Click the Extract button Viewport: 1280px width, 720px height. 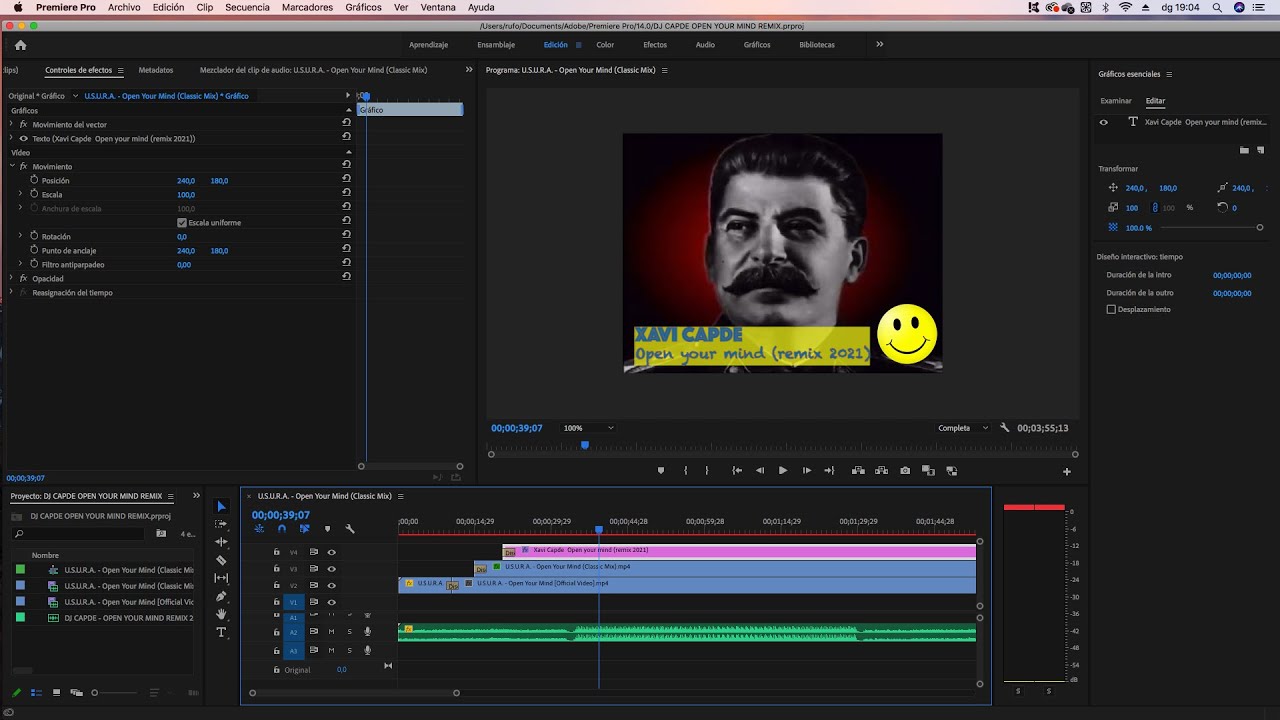[x=881, y=470]
